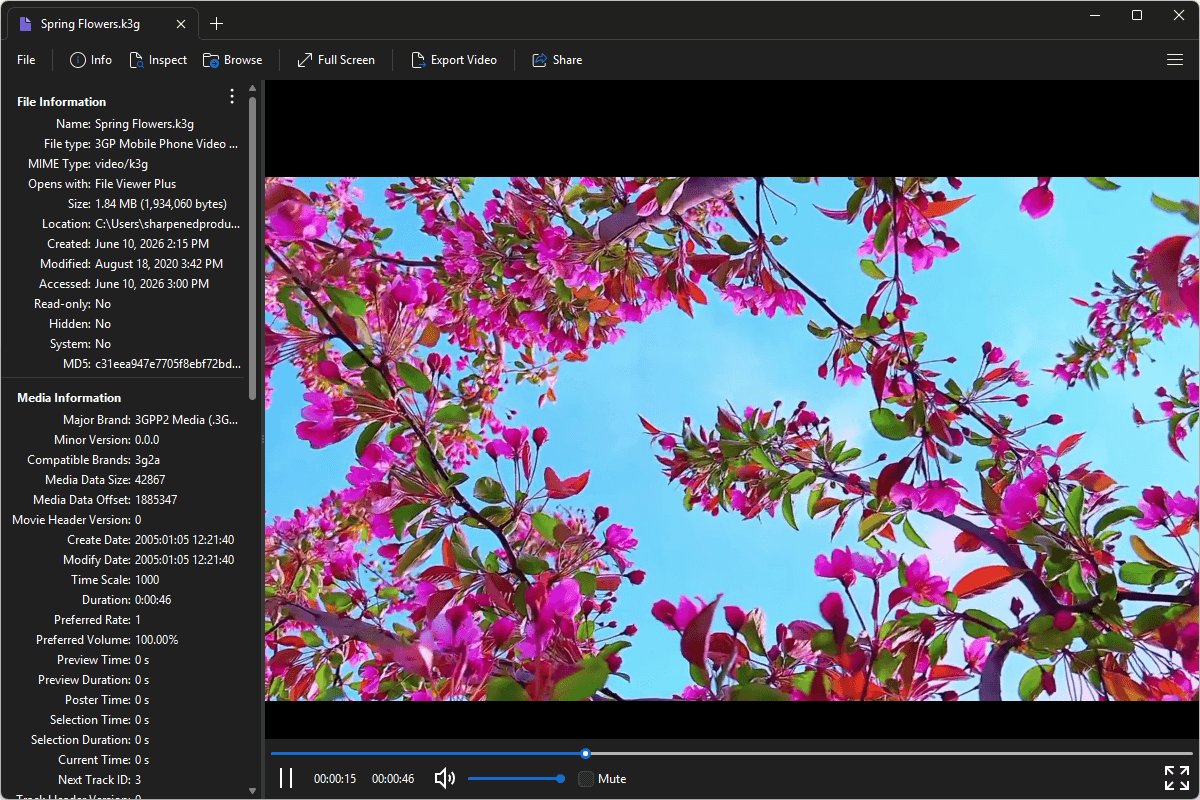Click the Media Data Size value 42867
Image resolution: width=1200 pixels, height=800 pixels.
[x=152, y=480]
